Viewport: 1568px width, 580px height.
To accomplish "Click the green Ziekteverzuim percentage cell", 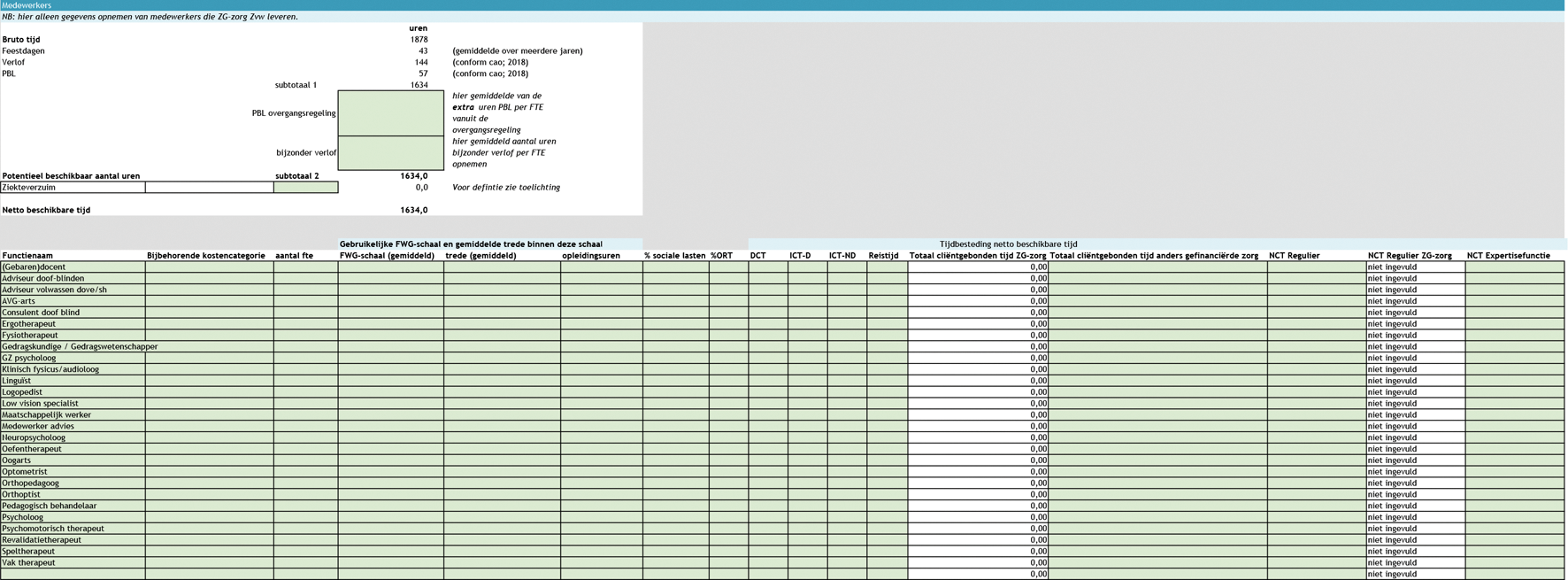I will 305,188.
